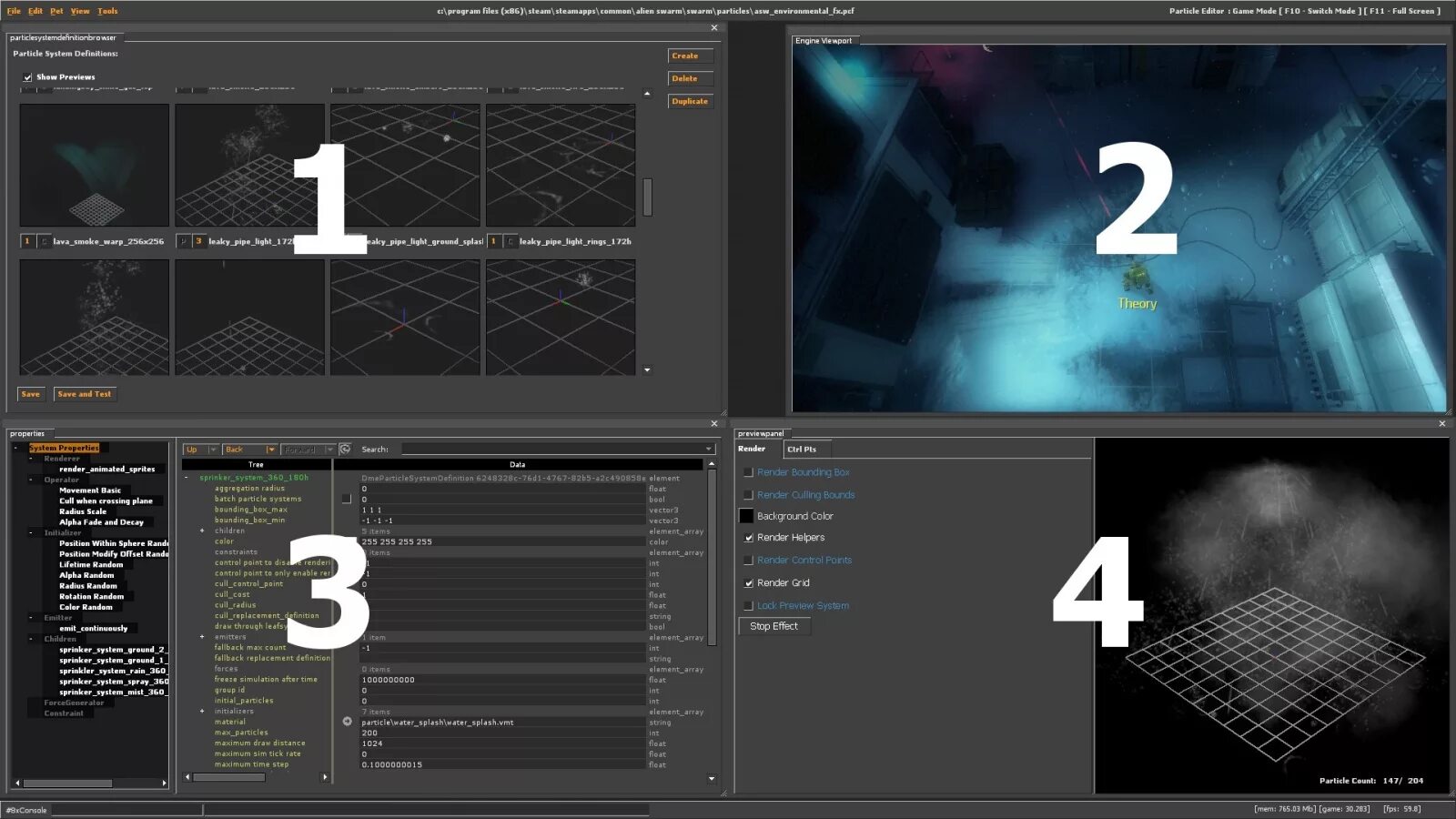The width and height of the screenshot is (1456, 819).
Task: Click the refresh icon beside Forward button
Action: (345, 450)
